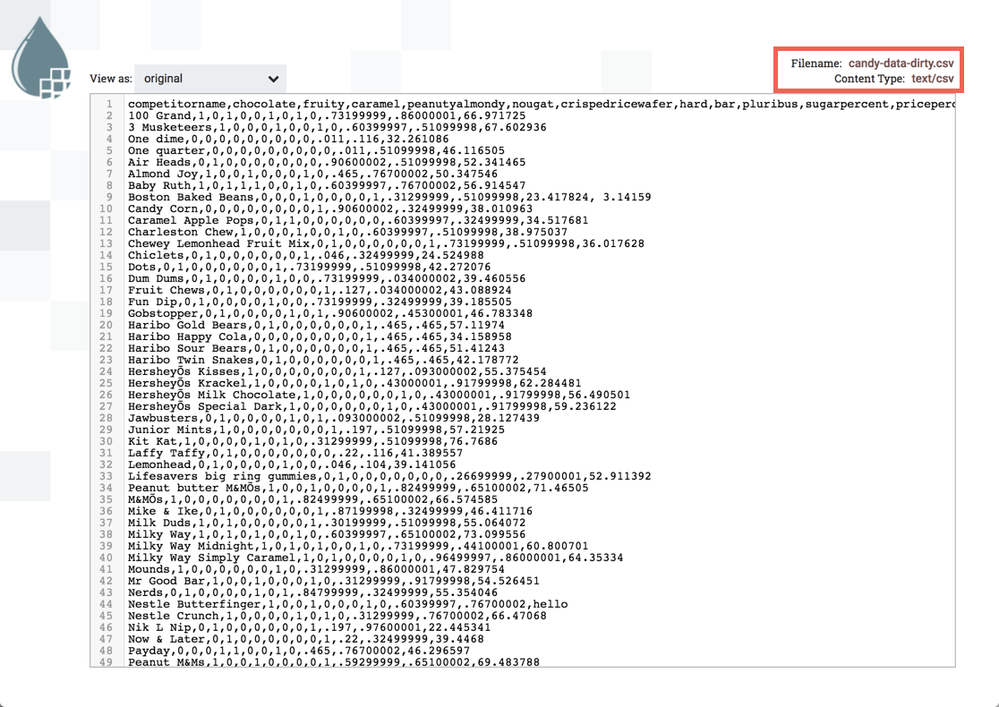Open the View as dropdown
This screenshot has width=999, height=707.
coord(210,79)
